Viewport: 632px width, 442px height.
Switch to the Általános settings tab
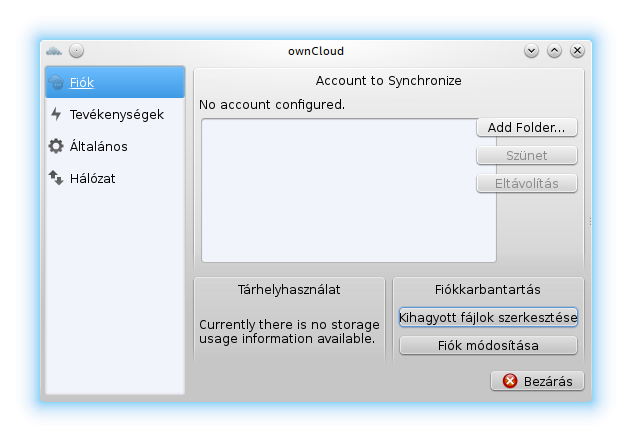click(115, 146)
